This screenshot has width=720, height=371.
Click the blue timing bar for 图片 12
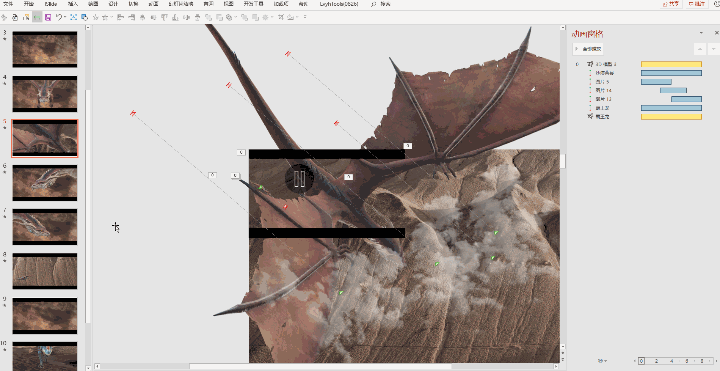(686, 99)
